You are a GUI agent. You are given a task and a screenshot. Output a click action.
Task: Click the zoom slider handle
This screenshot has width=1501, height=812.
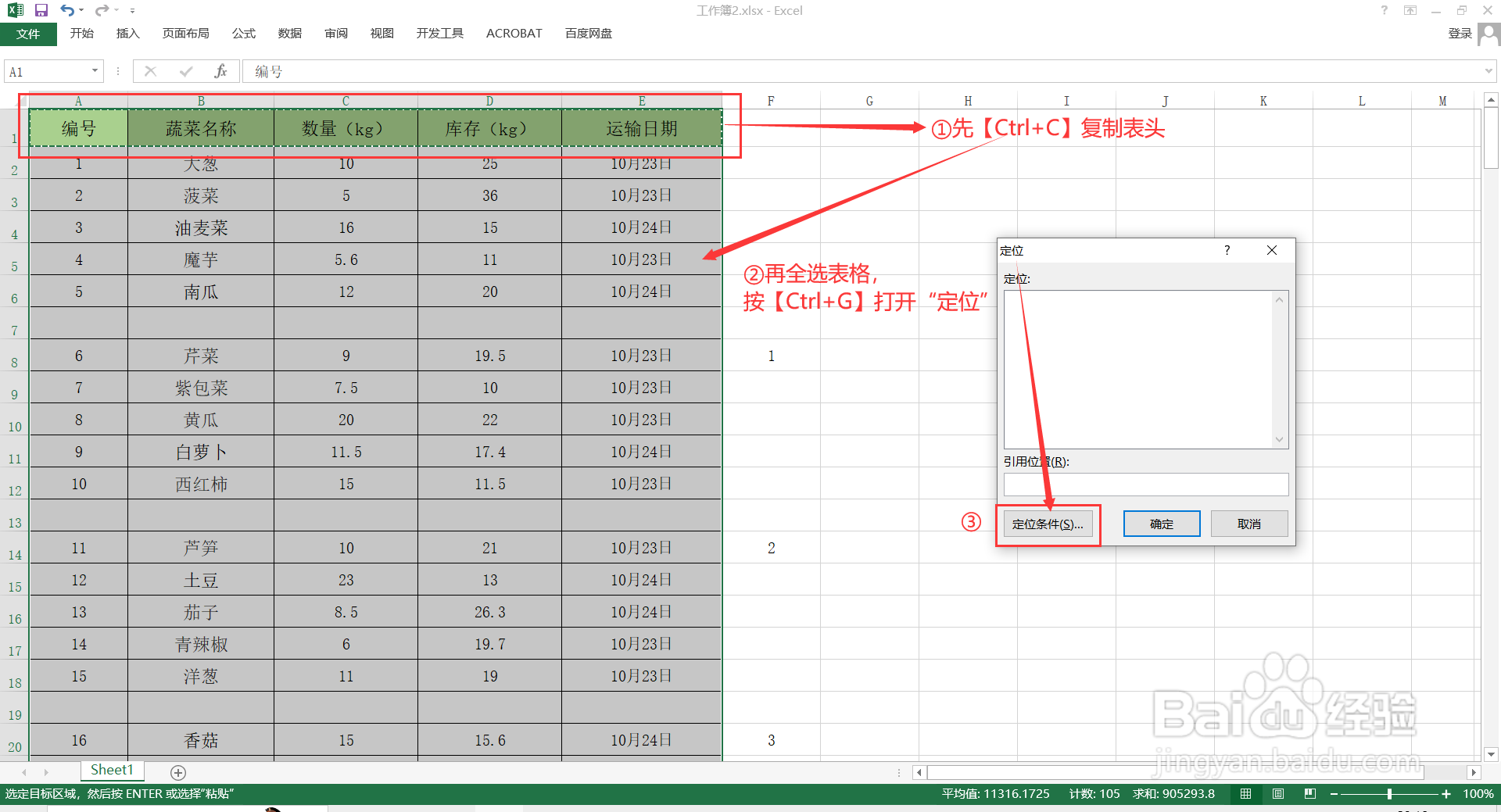[1389, 793]
